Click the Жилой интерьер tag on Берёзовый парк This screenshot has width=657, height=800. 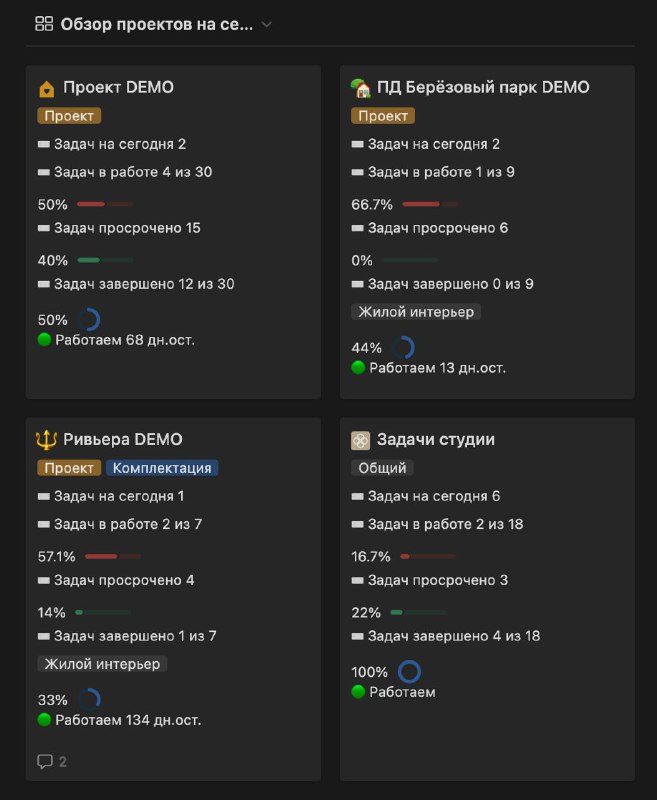416,312
